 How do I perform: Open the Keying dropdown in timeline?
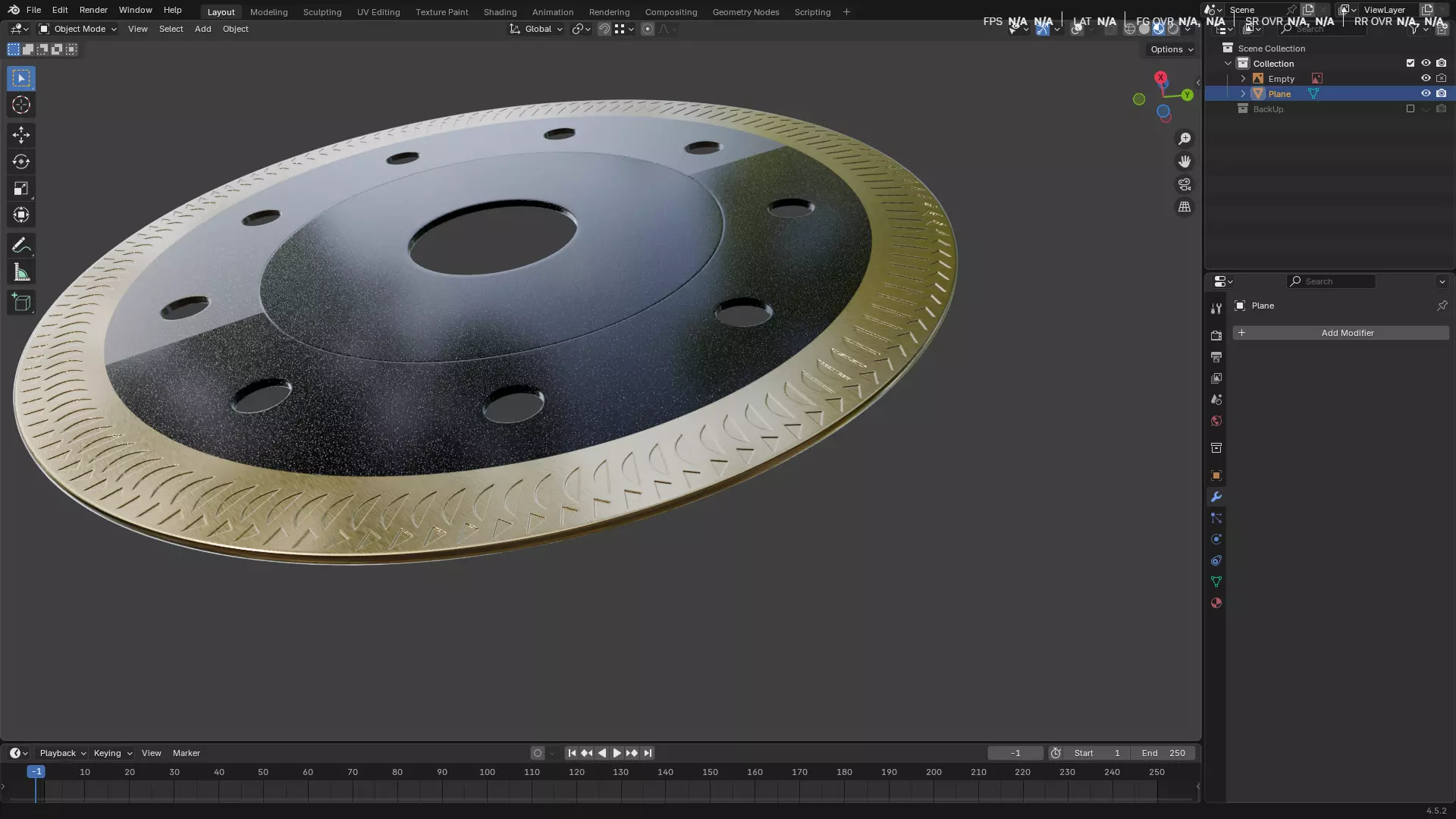point(112,753)
